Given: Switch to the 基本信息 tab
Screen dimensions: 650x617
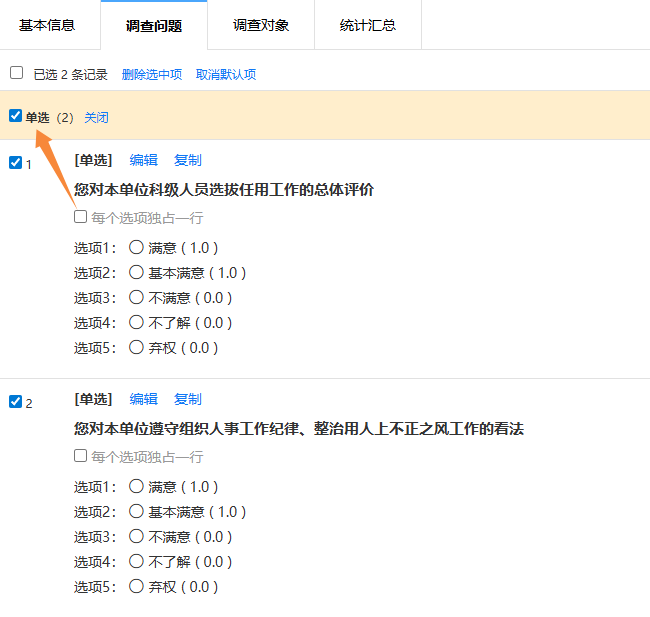Looking at the screenshot, I should click(47, 25).
